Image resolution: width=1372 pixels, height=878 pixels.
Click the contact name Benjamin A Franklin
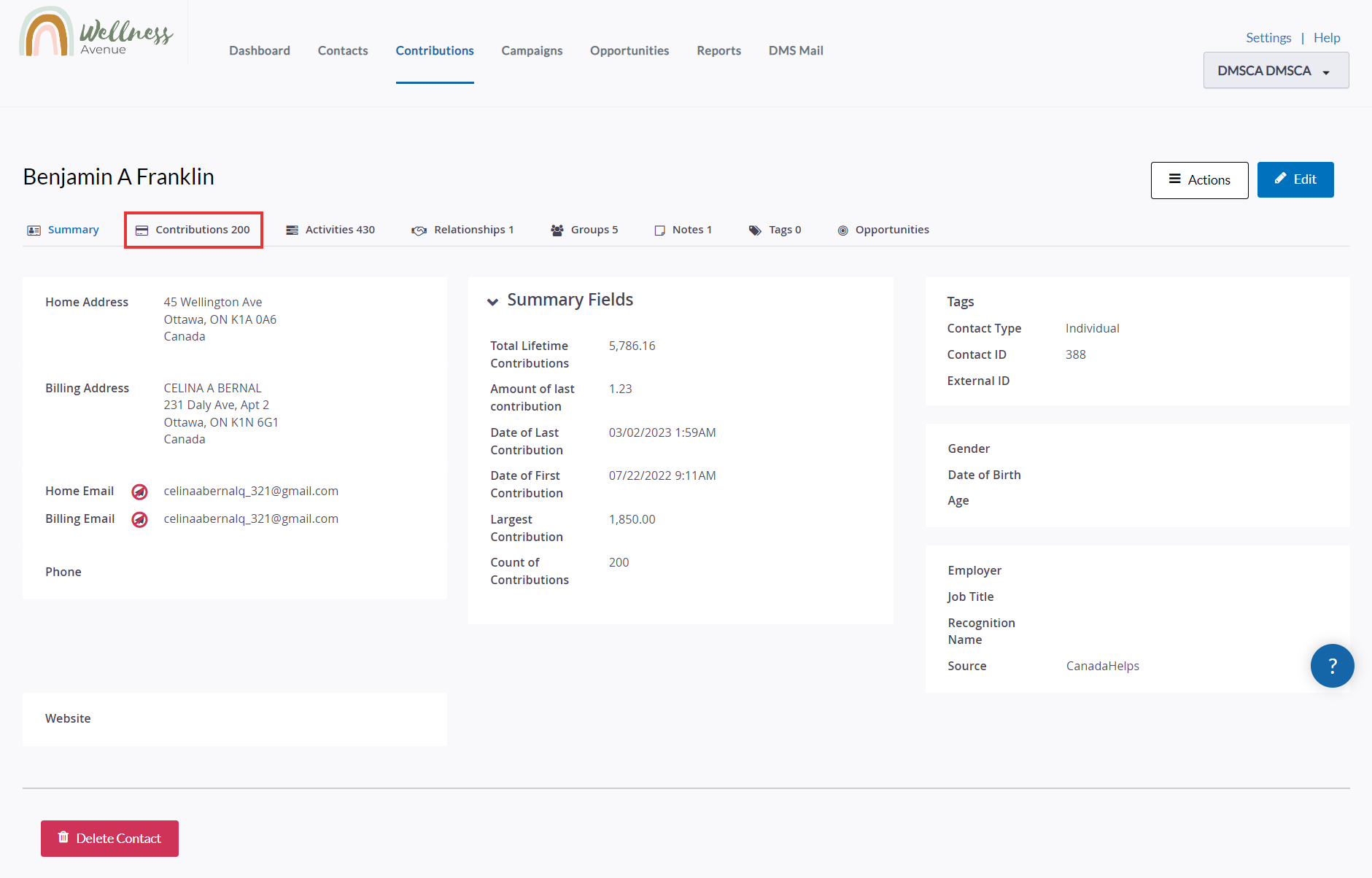tap(119, 177)
